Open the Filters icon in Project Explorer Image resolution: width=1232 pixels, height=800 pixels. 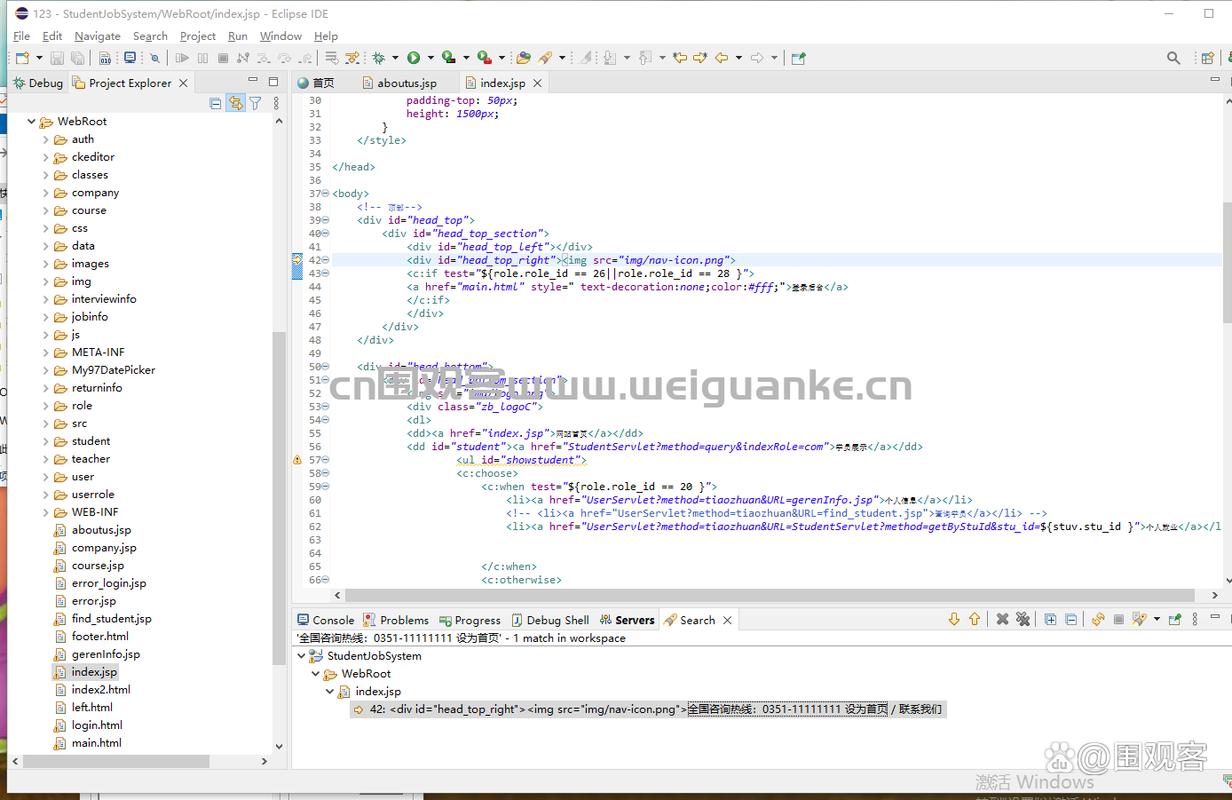257,103
